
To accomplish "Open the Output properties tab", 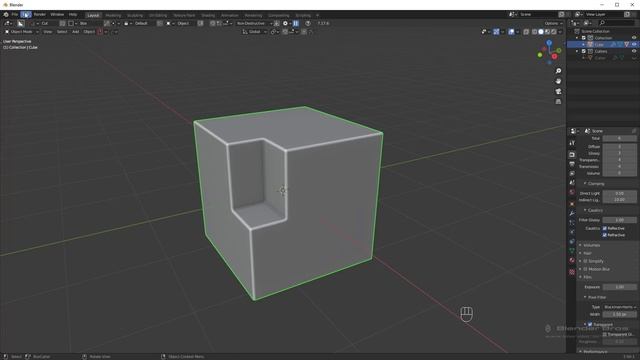I will (572, 164).
